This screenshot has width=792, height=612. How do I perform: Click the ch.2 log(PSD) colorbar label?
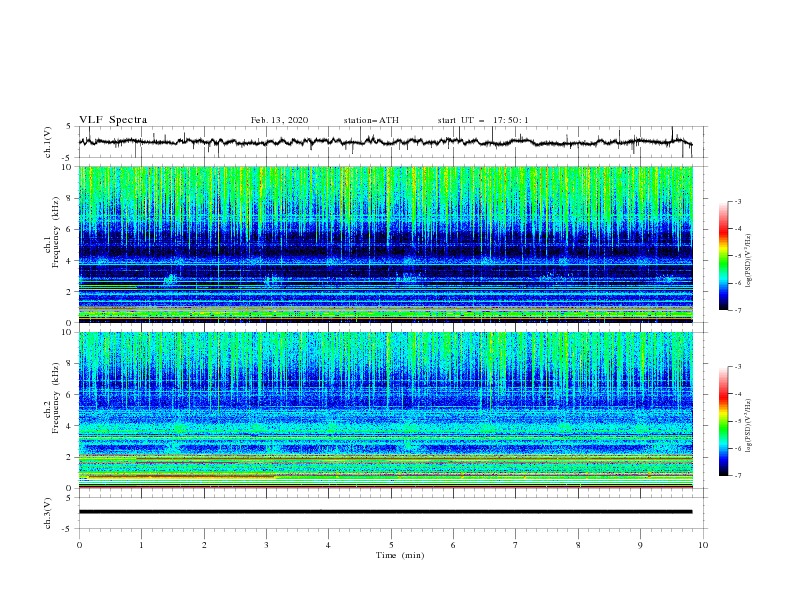(748, 426)
